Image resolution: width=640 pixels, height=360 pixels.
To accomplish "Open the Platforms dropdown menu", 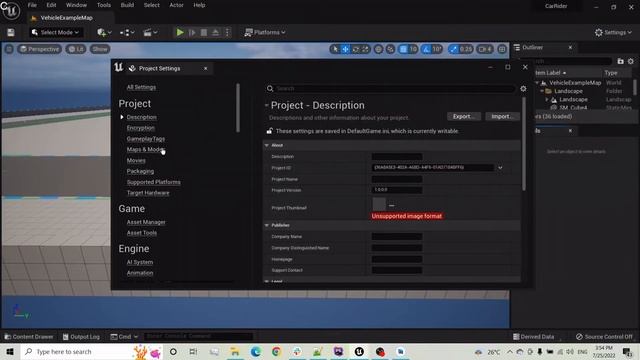I will [x=264, y=32].
